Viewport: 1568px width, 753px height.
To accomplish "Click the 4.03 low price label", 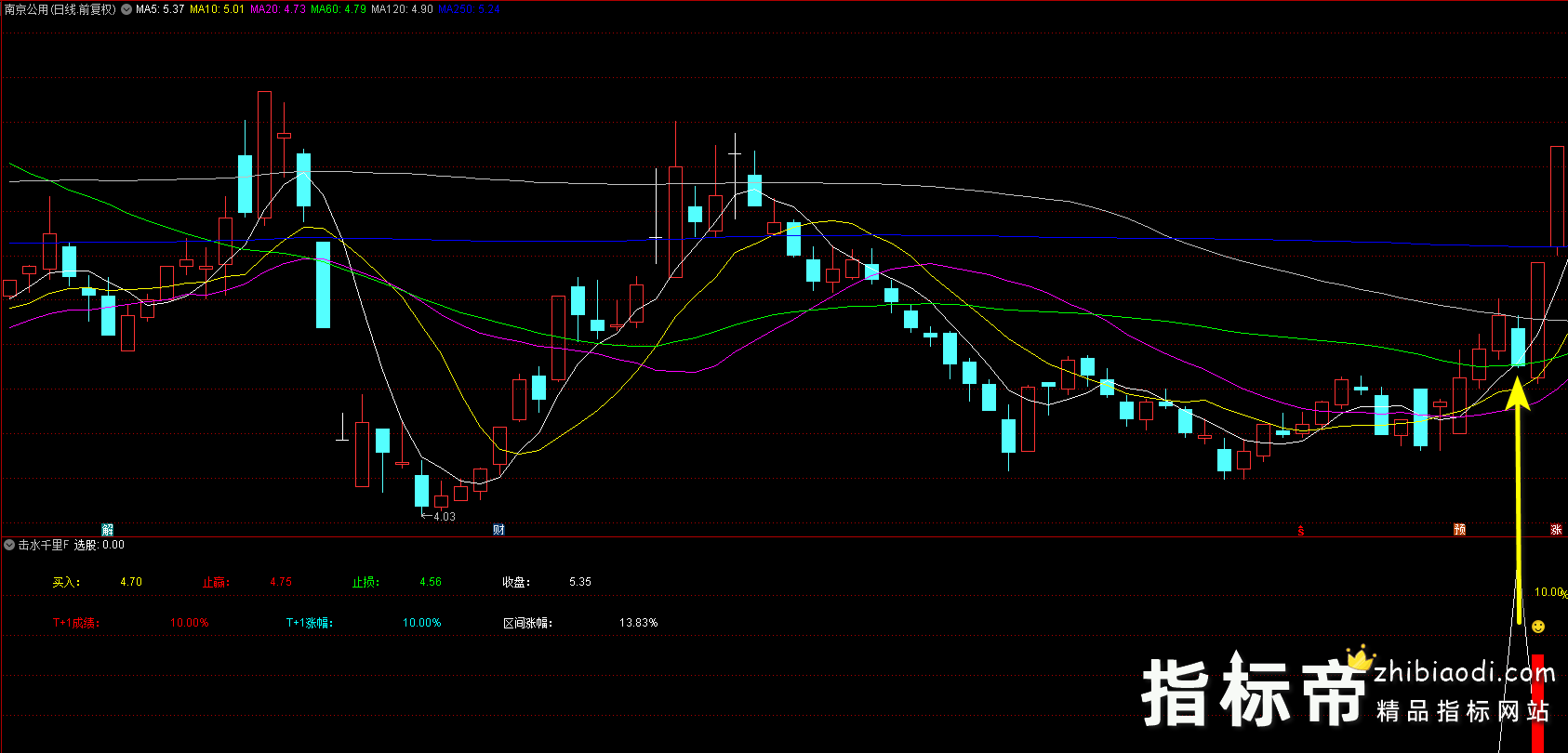I will 445,517.
